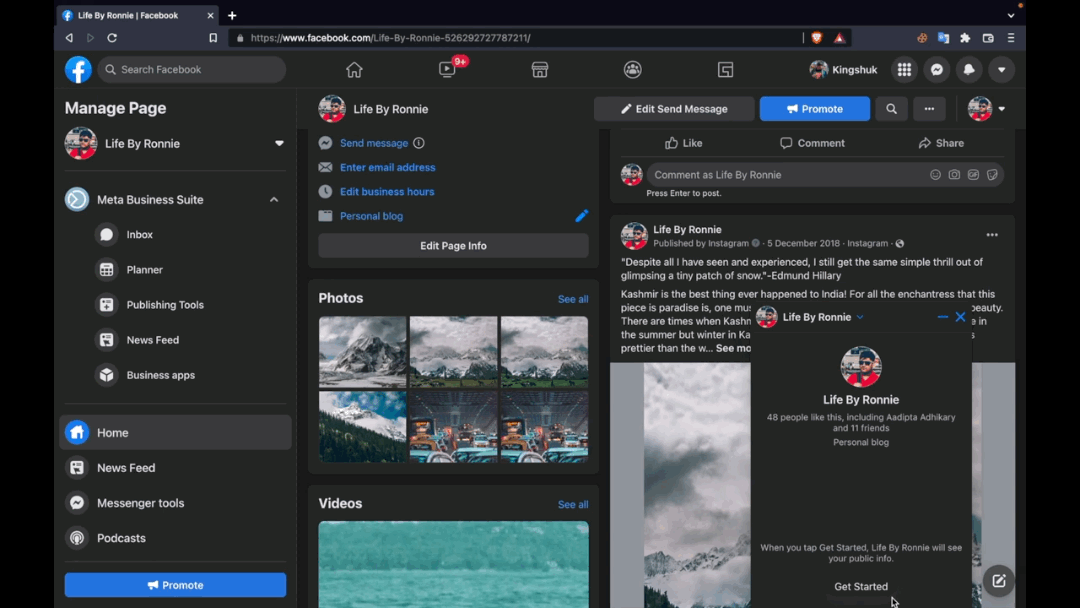Click the Promote button in page header
Screen dimensions: 1080x608
pyautogui.click(x=815, y=109)
